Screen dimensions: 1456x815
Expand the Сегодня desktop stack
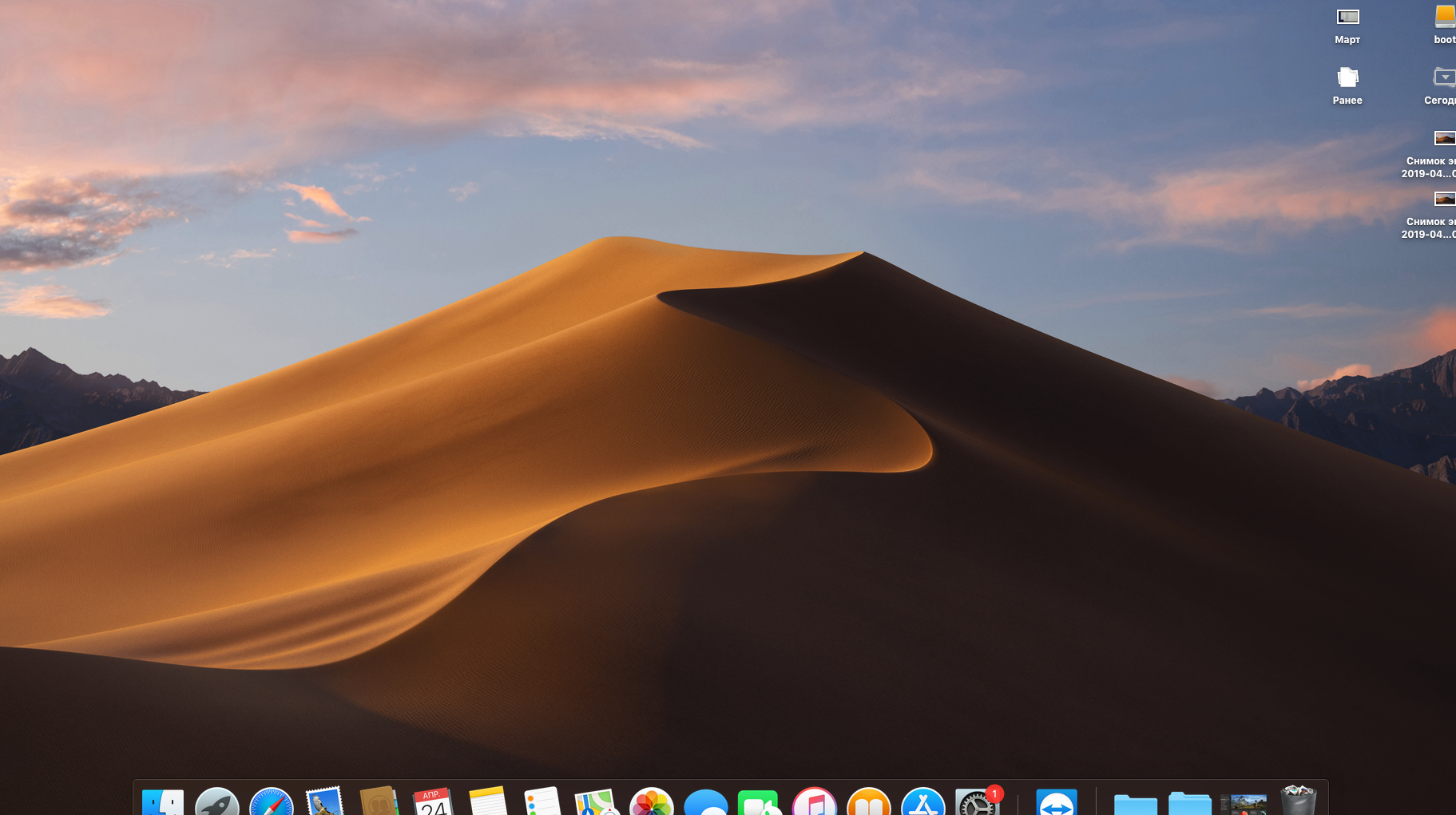[1444, 78]
